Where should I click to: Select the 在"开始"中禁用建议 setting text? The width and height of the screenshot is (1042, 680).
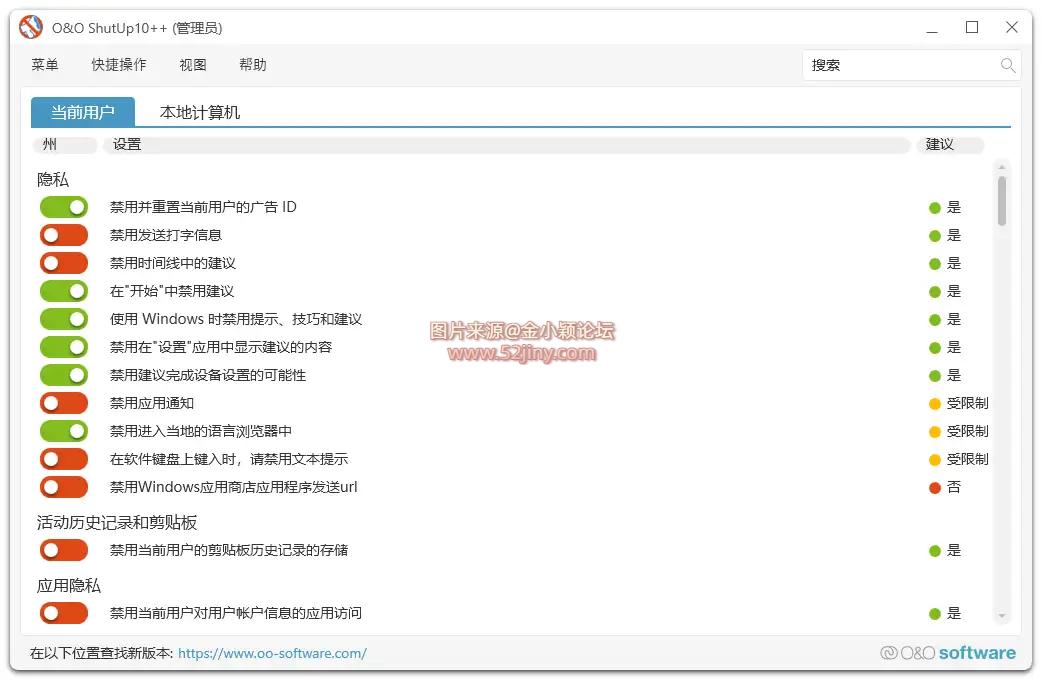coord(172,291)
